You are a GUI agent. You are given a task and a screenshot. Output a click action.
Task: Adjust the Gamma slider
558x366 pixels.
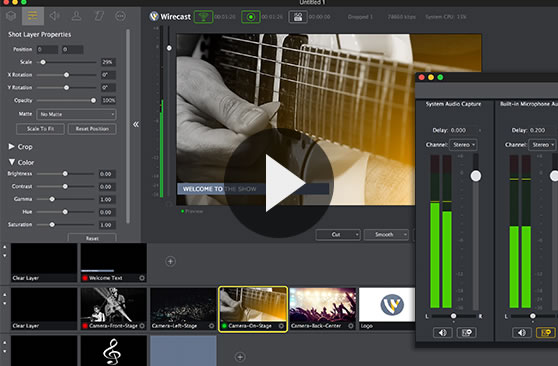pyautogui.click(x=52, y=199)
